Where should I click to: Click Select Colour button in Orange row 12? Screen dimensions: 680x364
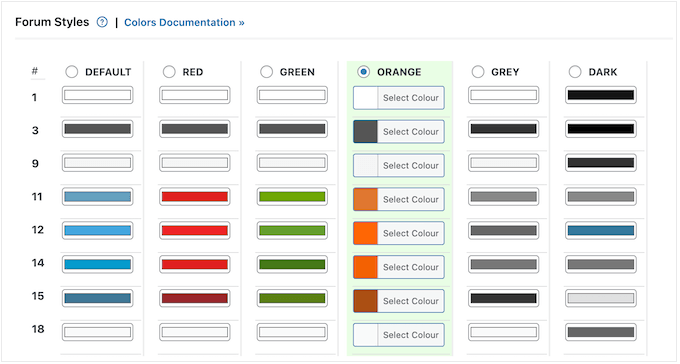click(x=411, y=233)
